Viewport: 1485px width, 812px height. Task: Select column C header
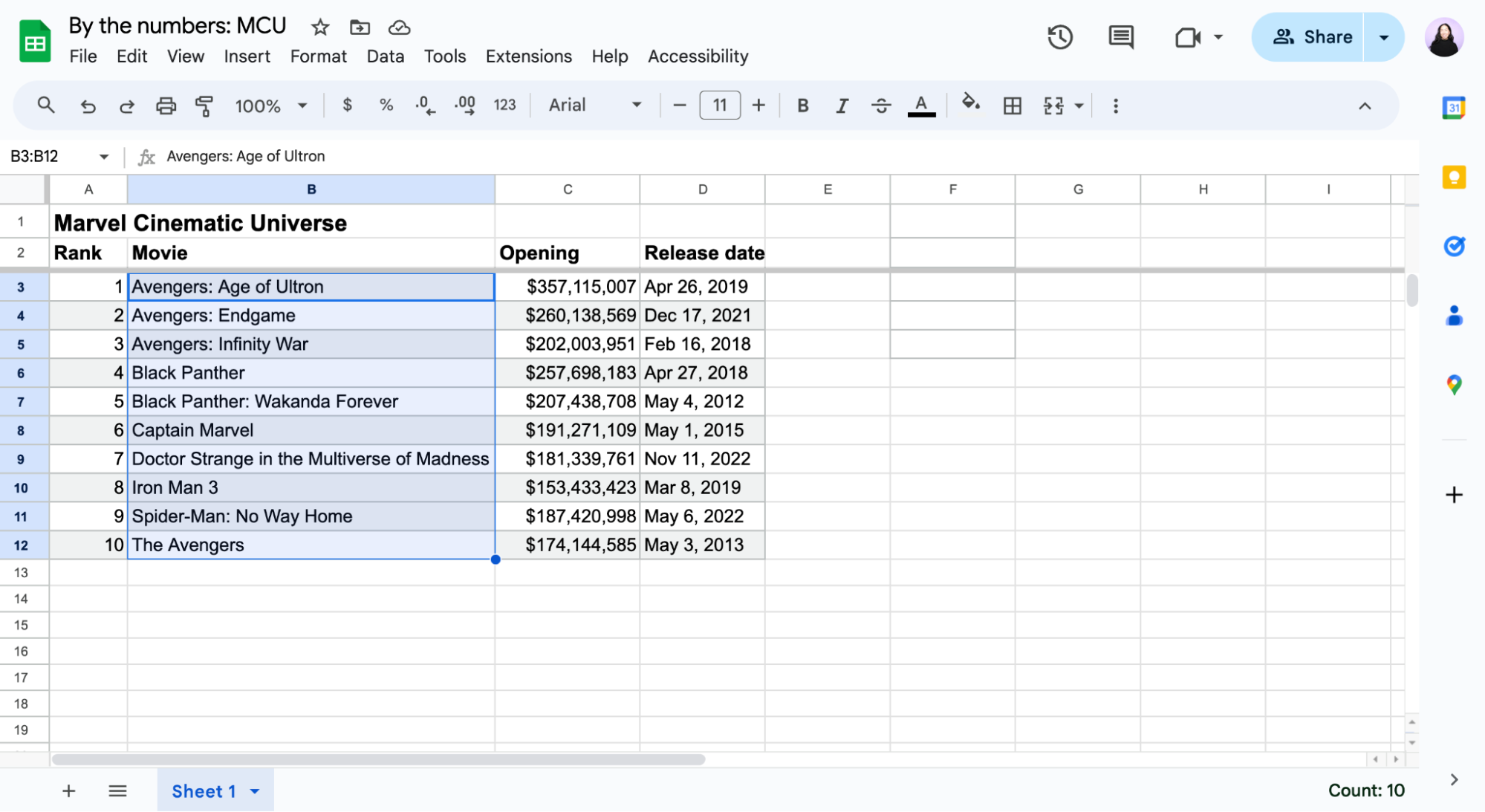point(568,189)
